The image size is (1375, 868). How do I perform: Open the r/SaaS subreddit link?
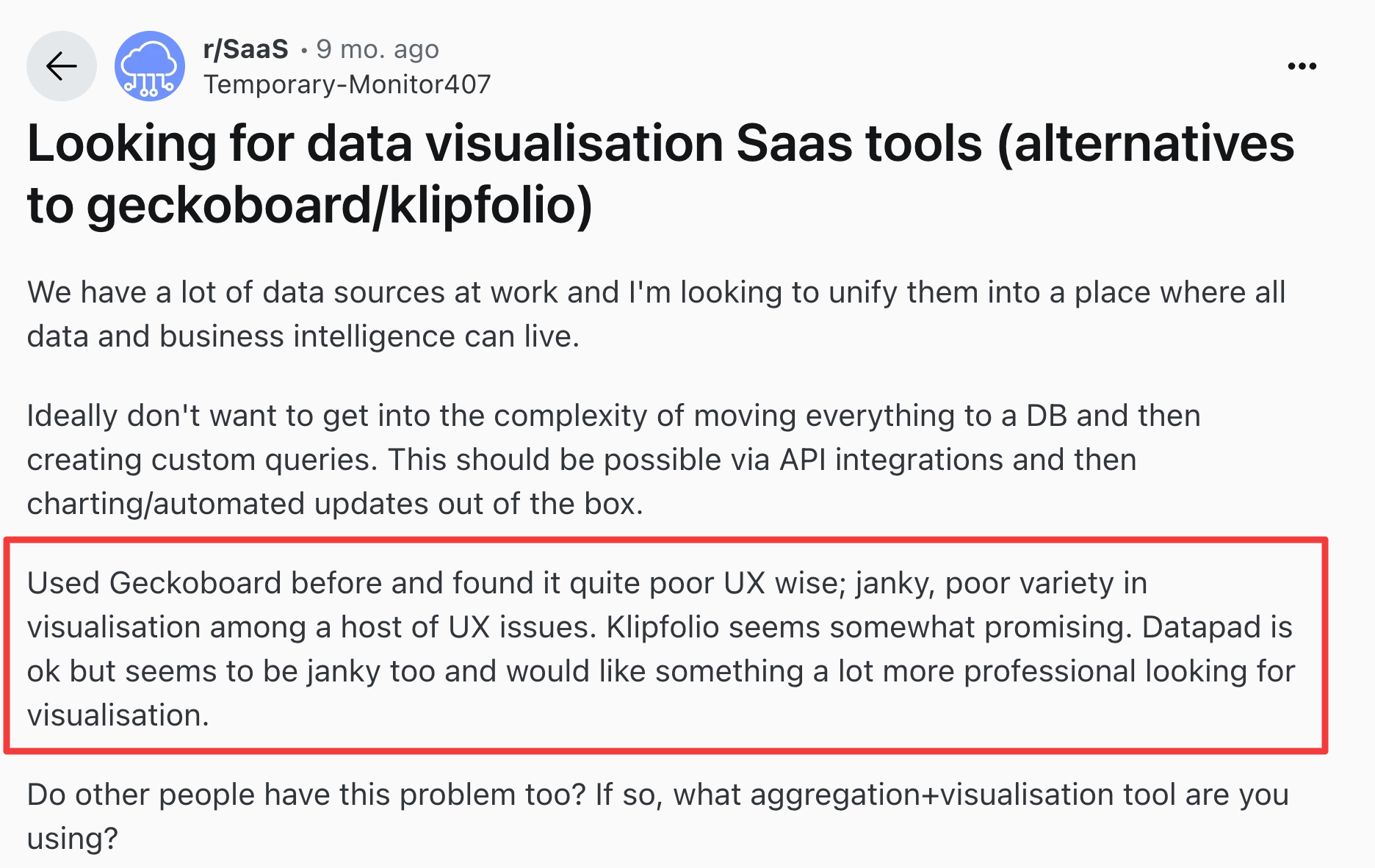click(246, 48)
